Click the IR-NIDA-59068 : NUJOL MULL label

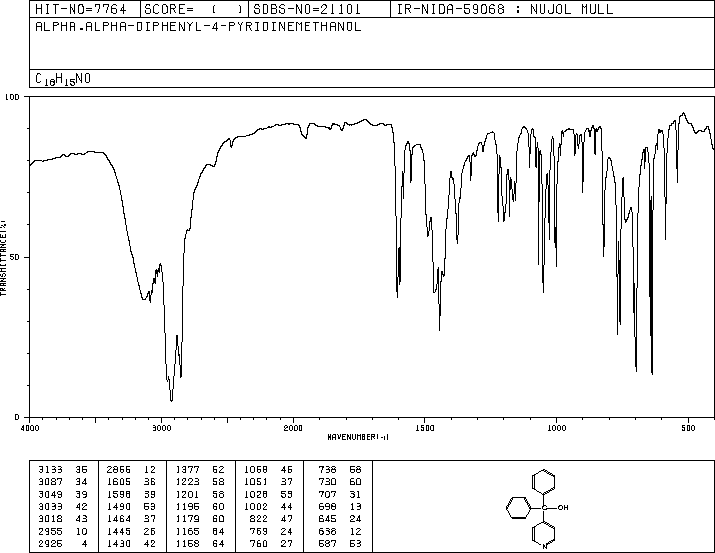505,9
